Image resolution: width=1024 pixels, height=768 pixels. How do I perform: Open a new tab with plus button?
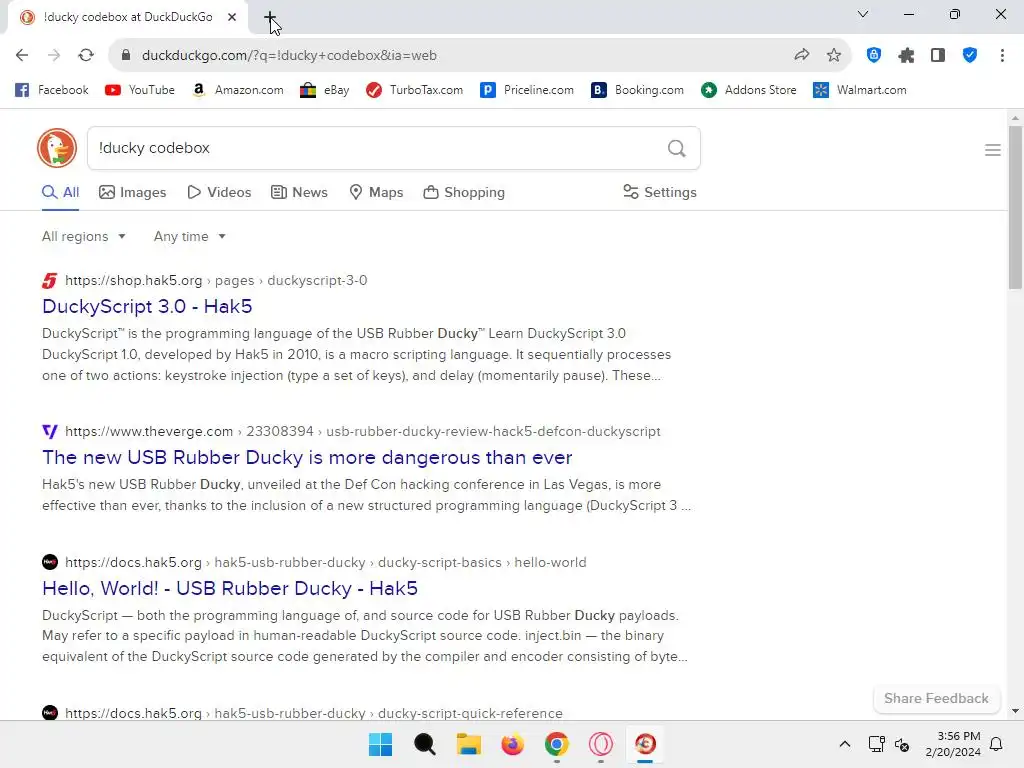tap(270, 18)
